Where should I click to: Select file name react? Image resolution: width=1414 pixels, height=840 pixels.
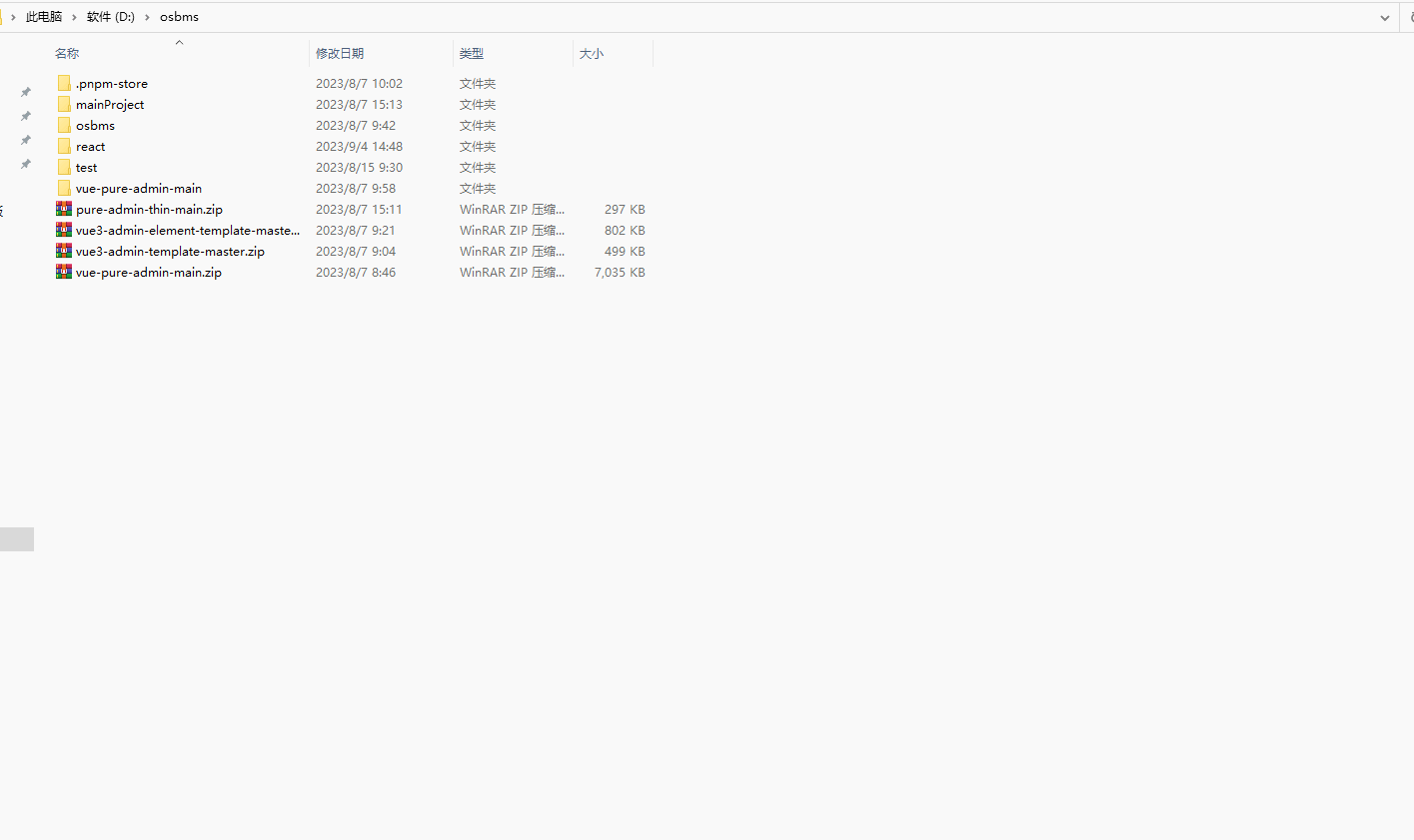(x=90, y=147)
